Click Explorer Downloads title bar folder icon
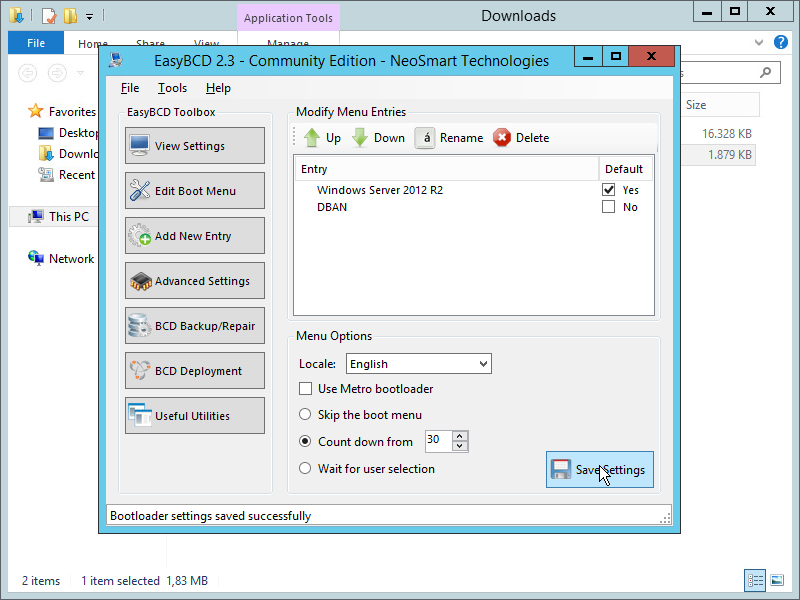Screen dimensions: 800x600 pyautogui.click(x=16, y=15)
